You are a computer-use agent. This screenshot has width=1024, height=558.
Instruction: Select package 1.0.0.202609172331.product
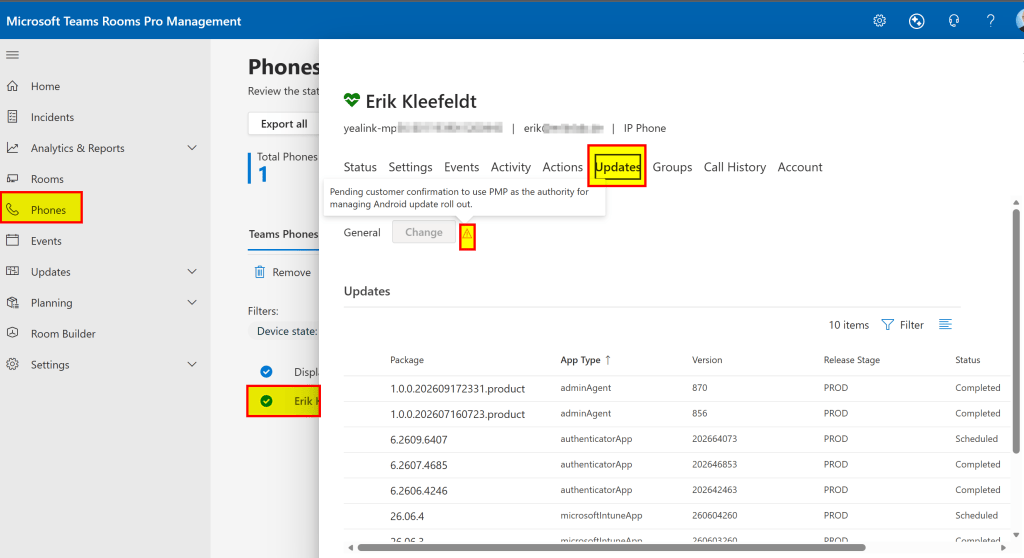coord(457,388)
